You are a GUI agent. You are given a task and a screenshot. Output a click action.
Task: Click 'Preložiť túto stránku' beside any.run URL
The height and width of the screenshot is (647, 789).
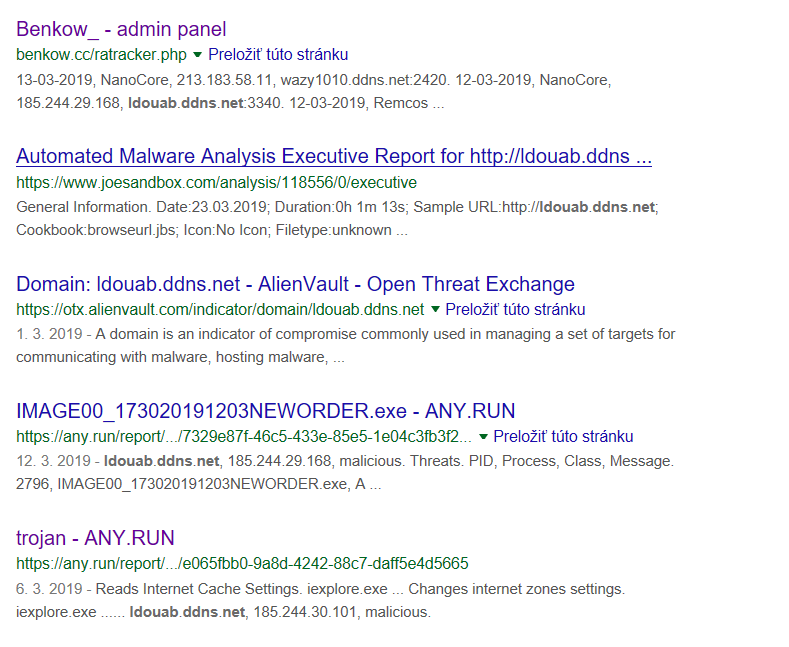pos(563,436)
